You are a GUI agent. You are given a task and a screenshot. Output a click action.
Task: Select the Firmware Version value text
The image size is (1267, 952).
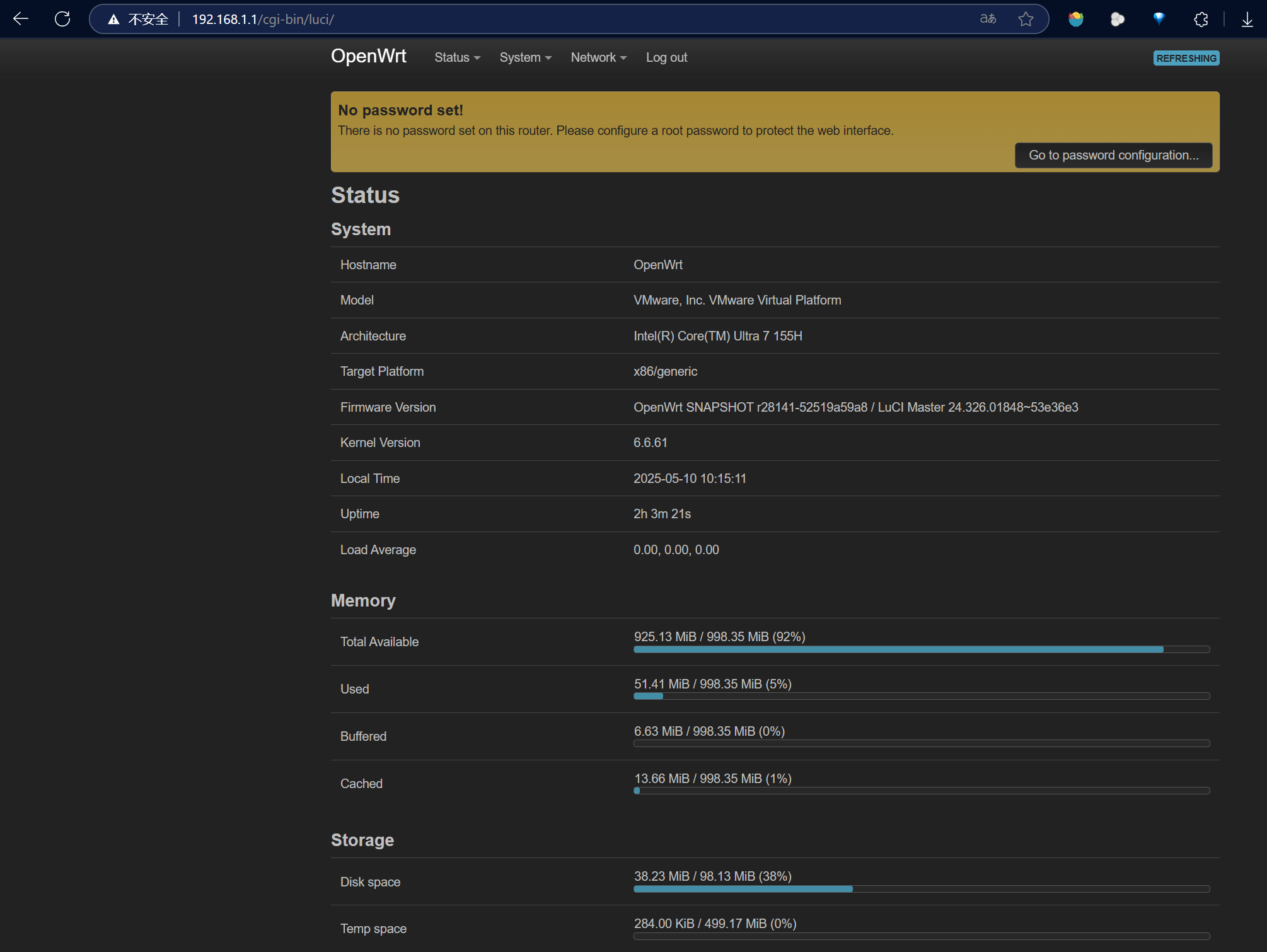click(x=856, y=407)
